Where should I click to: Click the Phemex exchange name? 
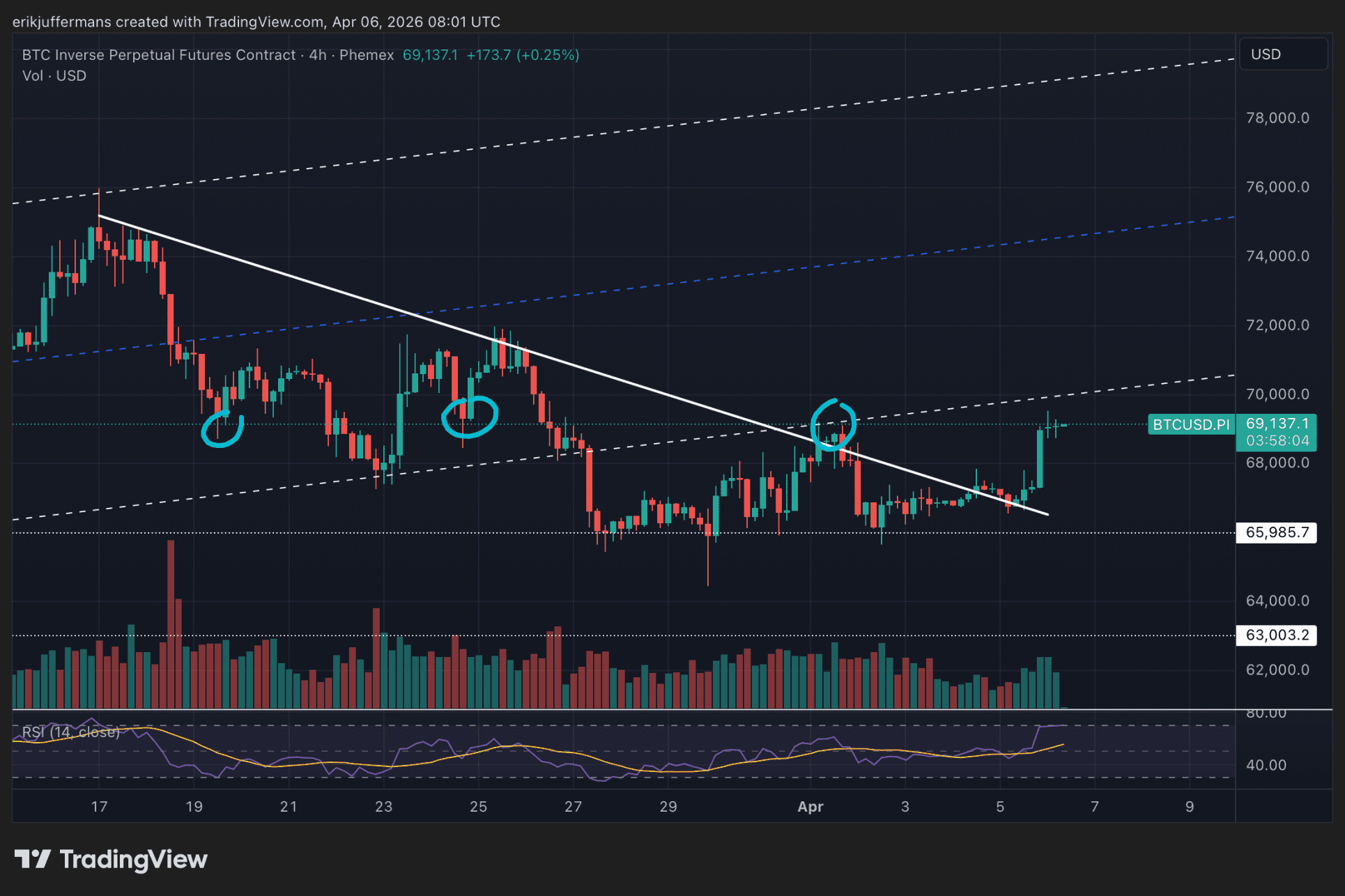coord(365,55)
